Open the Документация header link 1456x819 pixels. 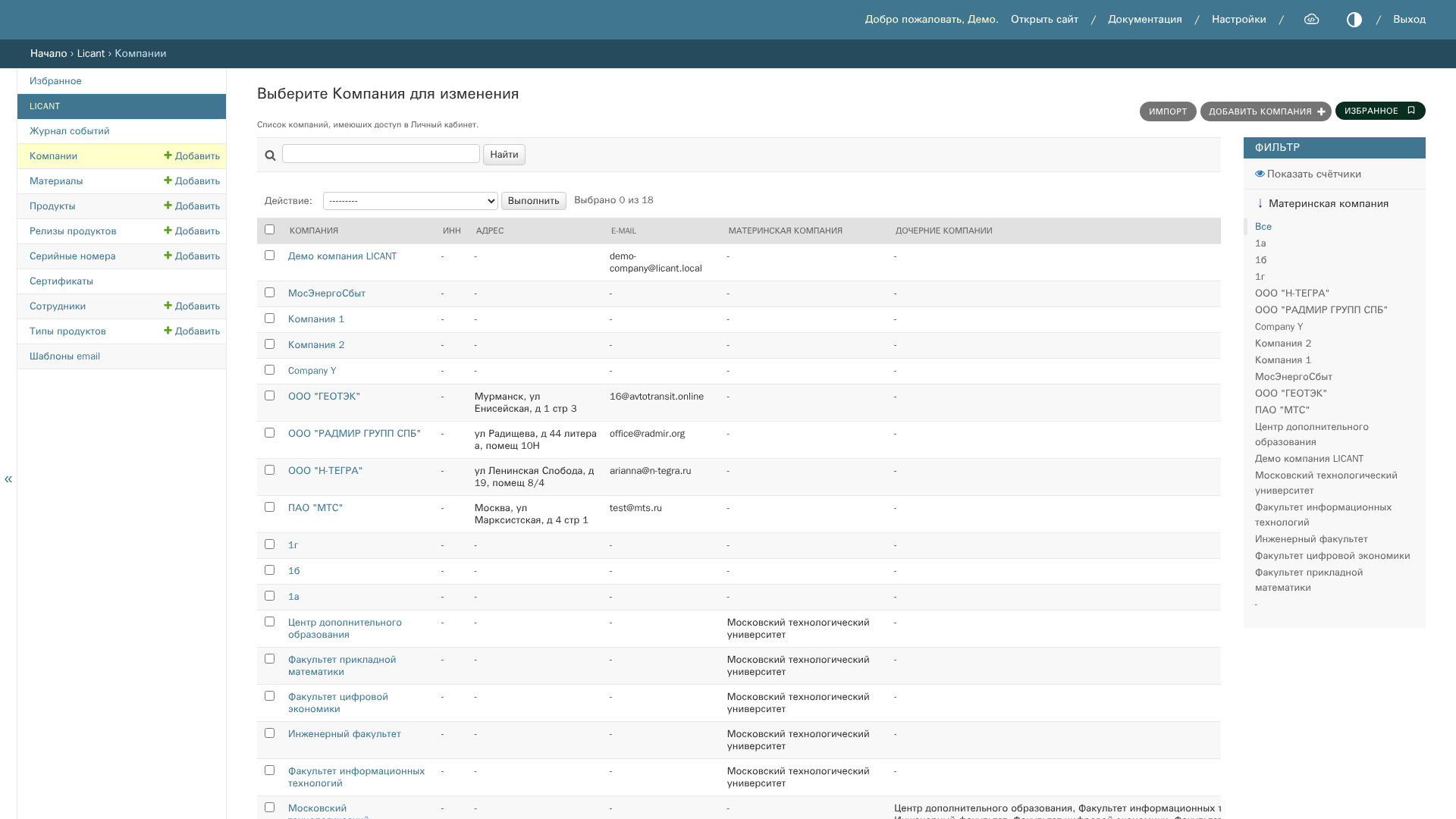[x=1145, y=19]
